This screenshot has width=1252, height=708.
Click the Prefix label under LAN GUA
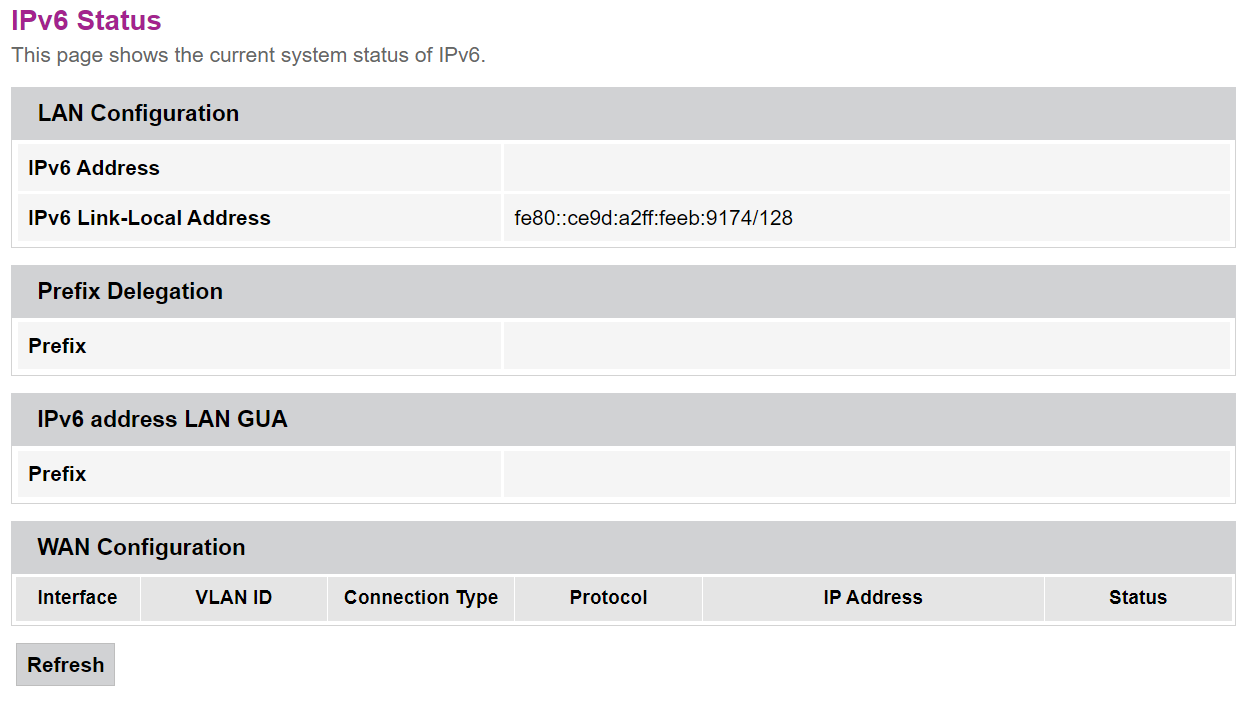[57, 474]
